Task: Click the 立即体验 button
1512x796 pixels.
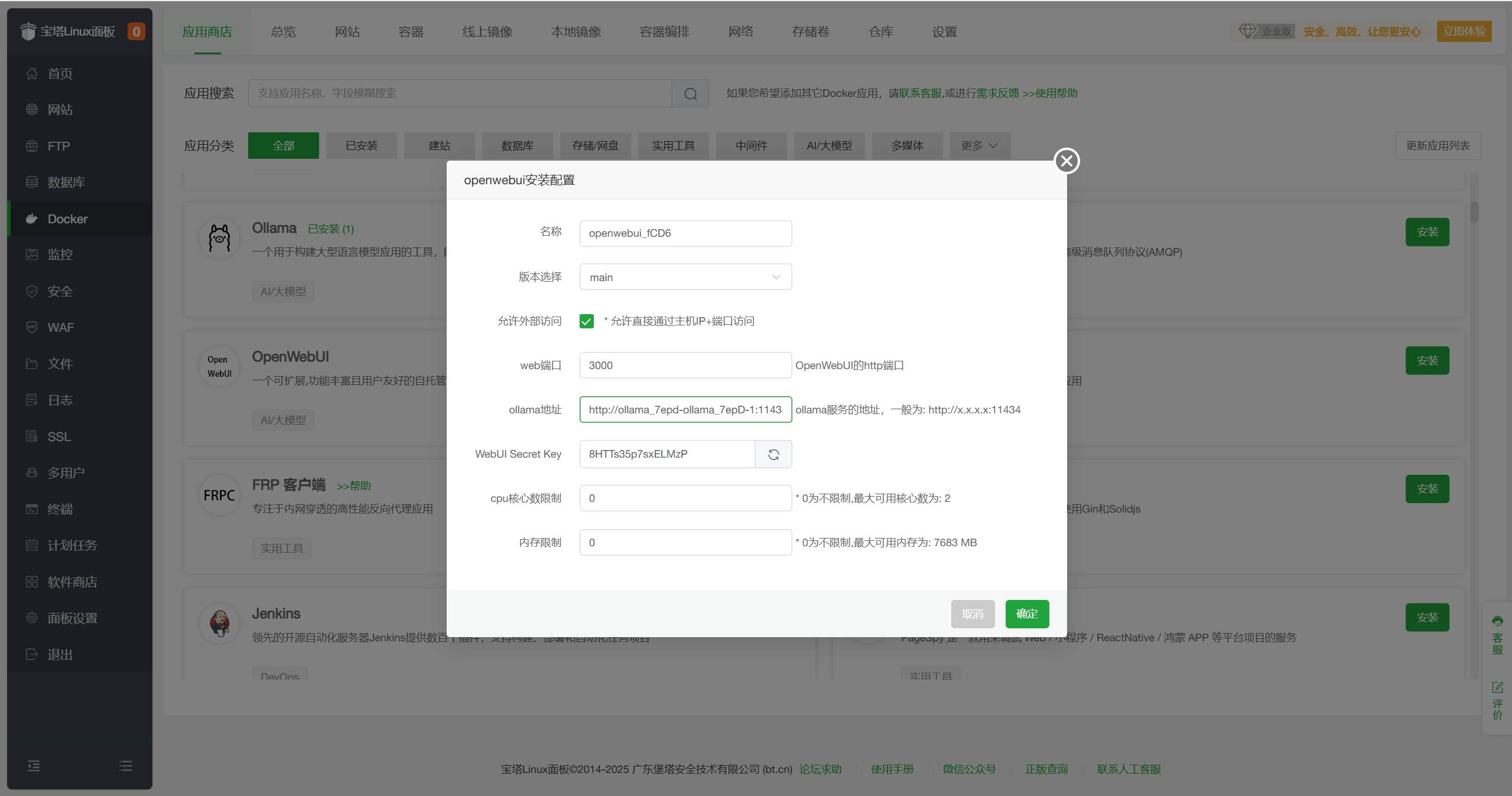Action: (x=1464, y=31)
